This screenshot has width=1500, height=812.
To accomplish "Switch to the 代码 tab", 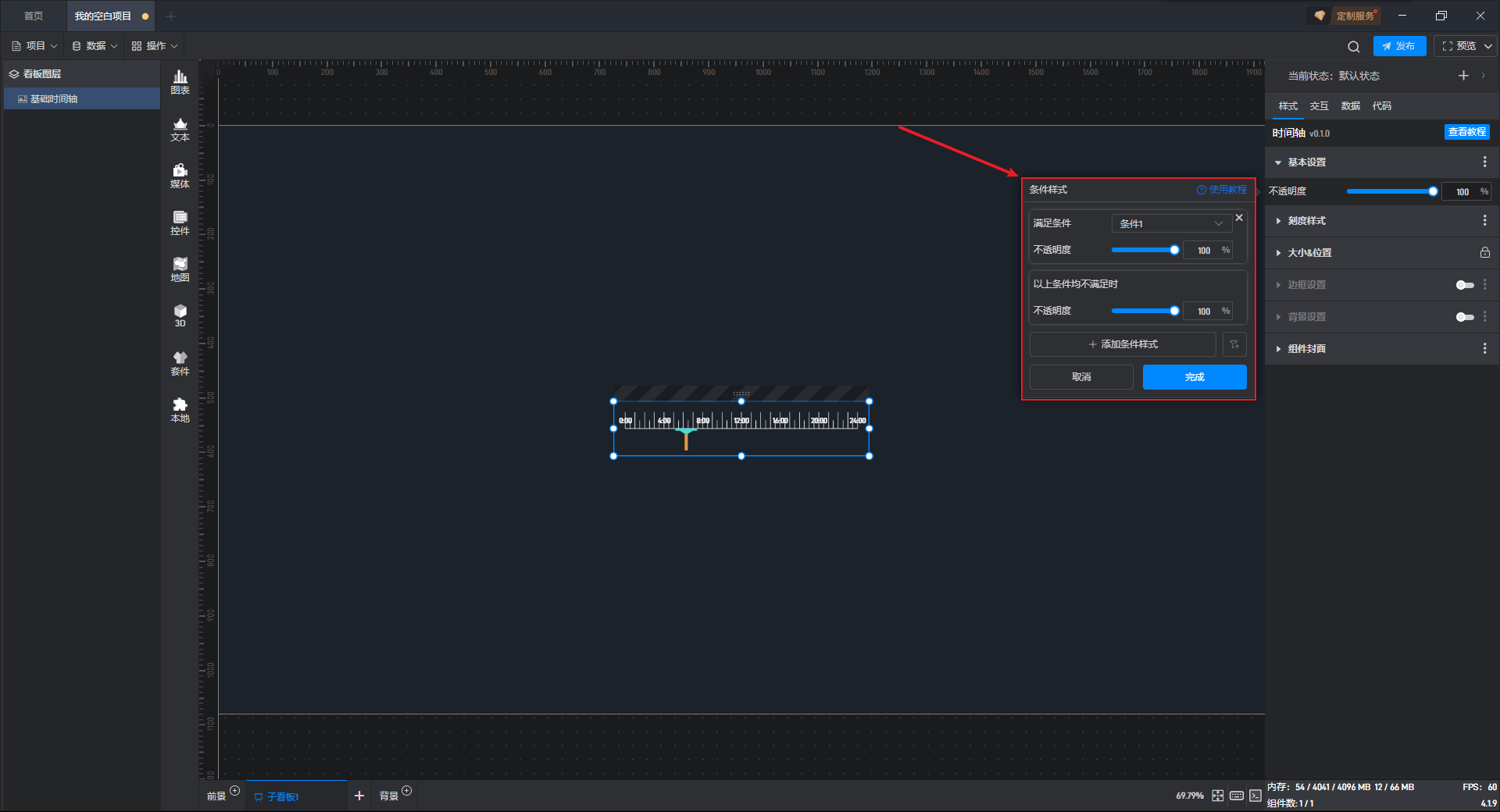I will pos(1381,106).
